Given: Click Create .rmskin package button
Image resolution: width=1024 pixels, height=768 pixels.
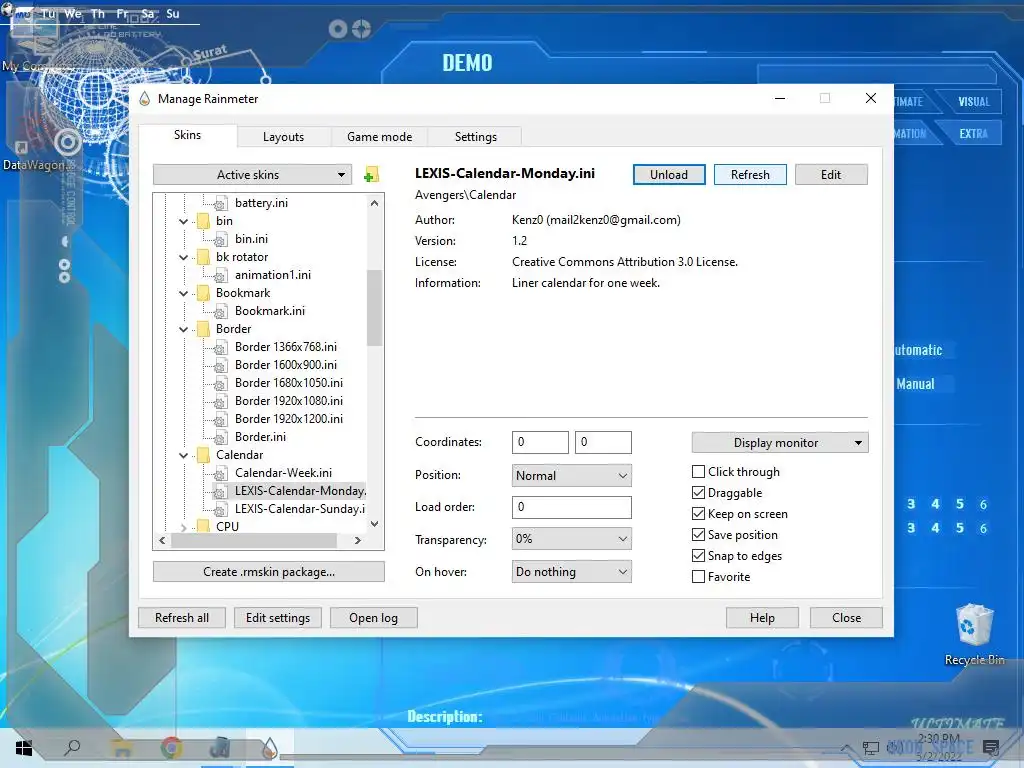Looking at the screenshot, I should (x=268, y=571).
